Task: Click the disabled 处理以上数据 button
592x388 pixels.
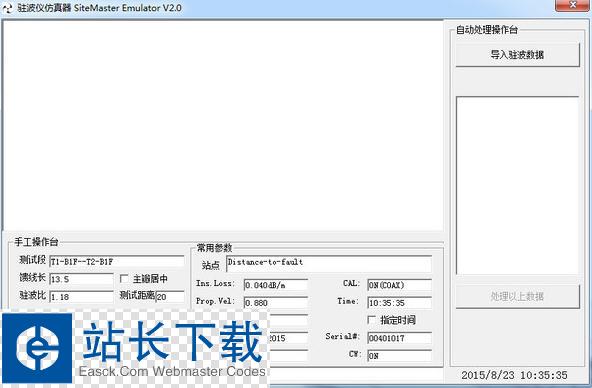Action: [x=517, y=297]
